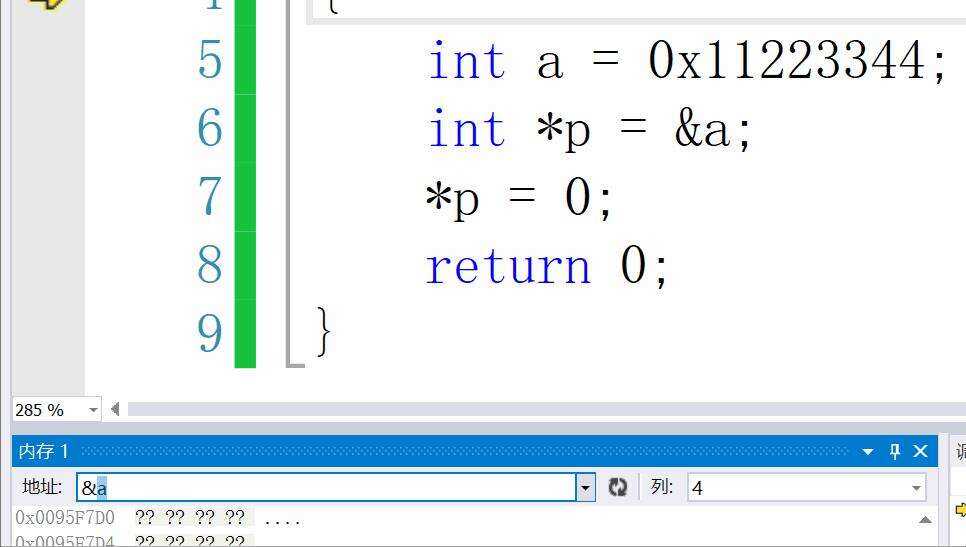Click the editor horizontal scroll left arrow
This screenshot has width=966, height=547.
pyautogui.click(x=115, y=409)
